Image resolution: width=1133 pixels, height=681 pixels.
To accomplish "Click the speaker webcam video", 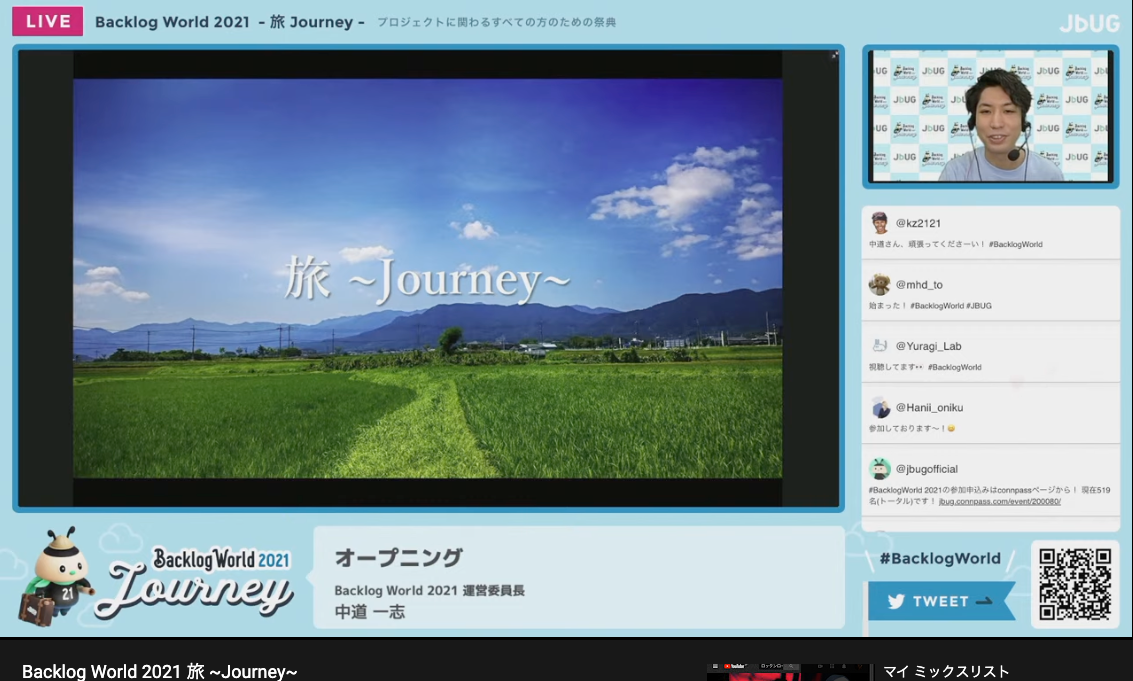I will click(x=991, y=116).
